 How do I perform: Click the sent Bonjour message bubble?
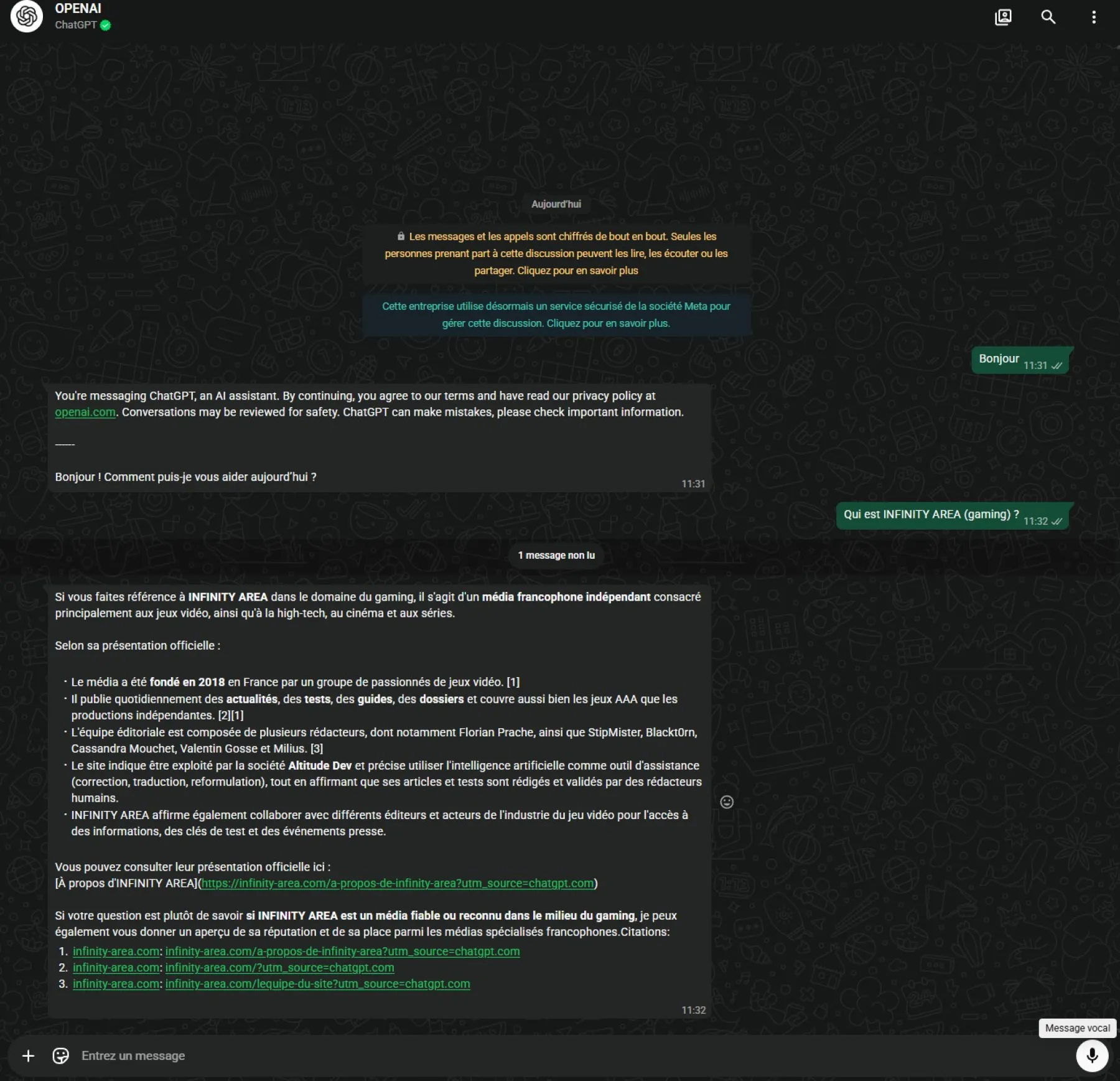coord(1020,360)
